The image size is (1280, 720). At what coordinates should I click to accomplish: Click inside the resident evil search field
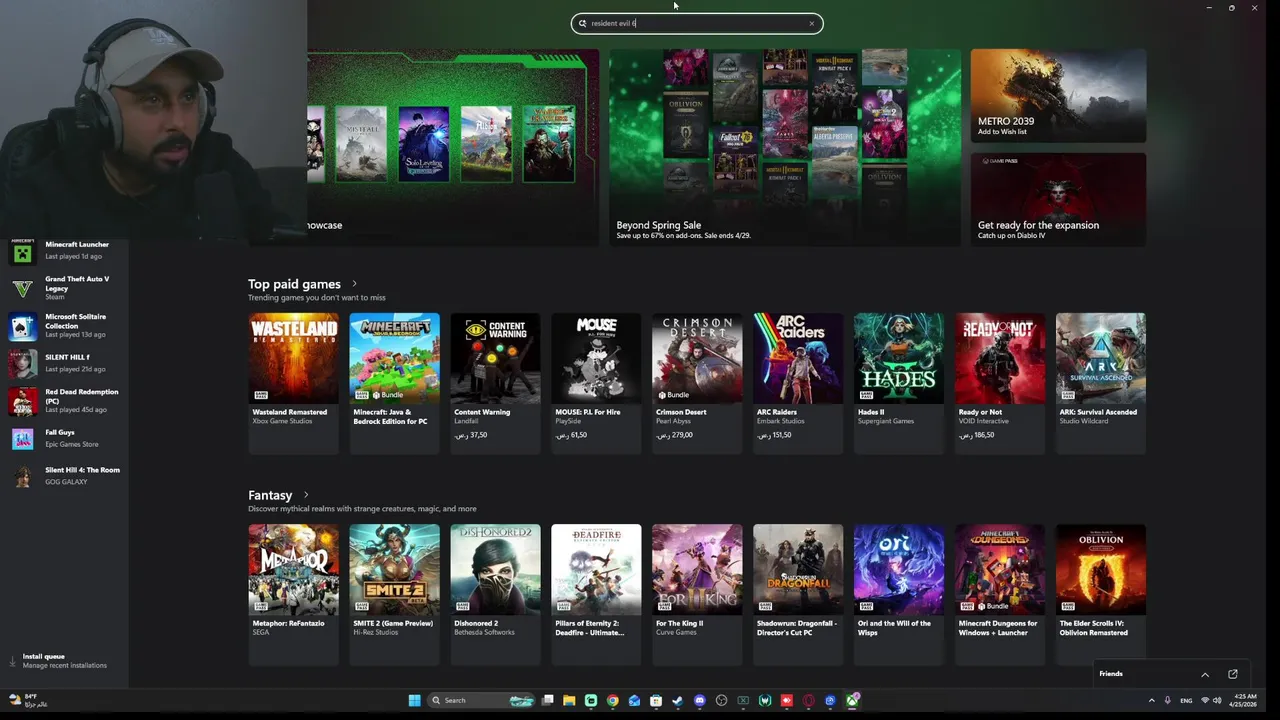click(x=697, y=23)
